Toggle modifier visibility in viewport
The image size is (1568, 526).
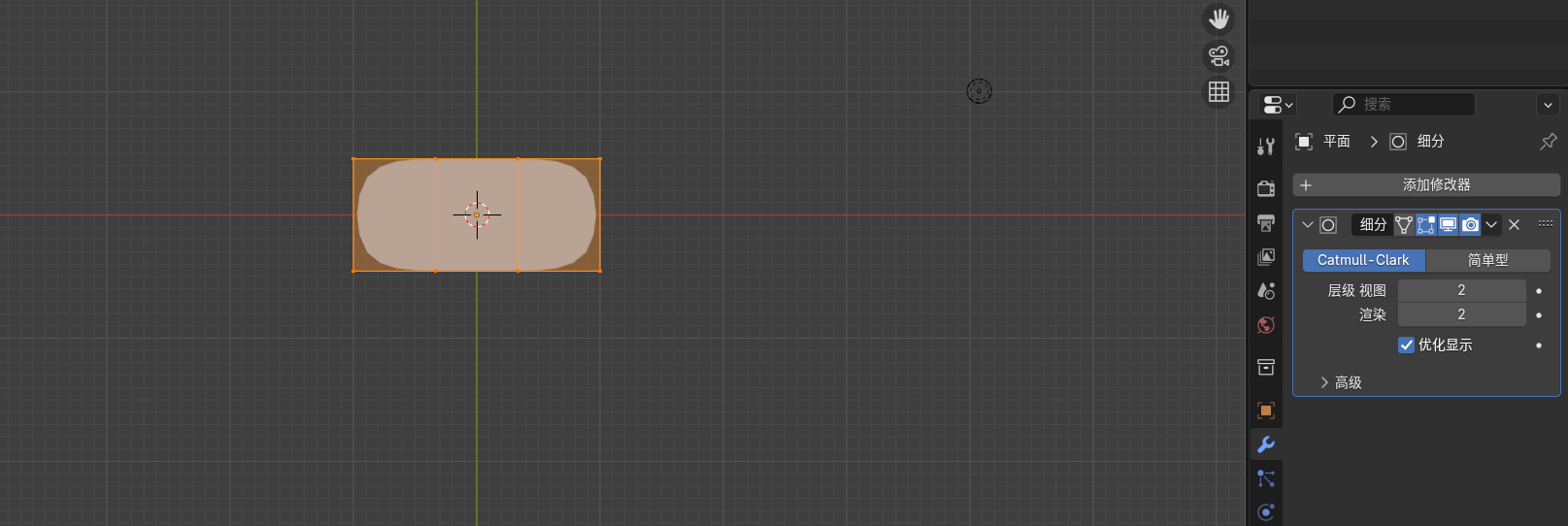(1448, 225)
